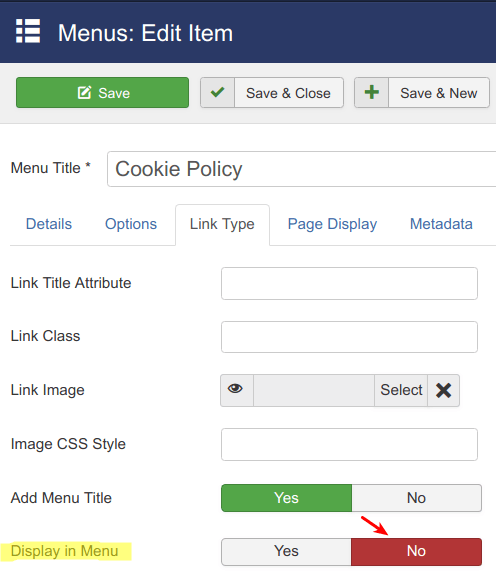Click the Image CSS Style label

point(68,444)
